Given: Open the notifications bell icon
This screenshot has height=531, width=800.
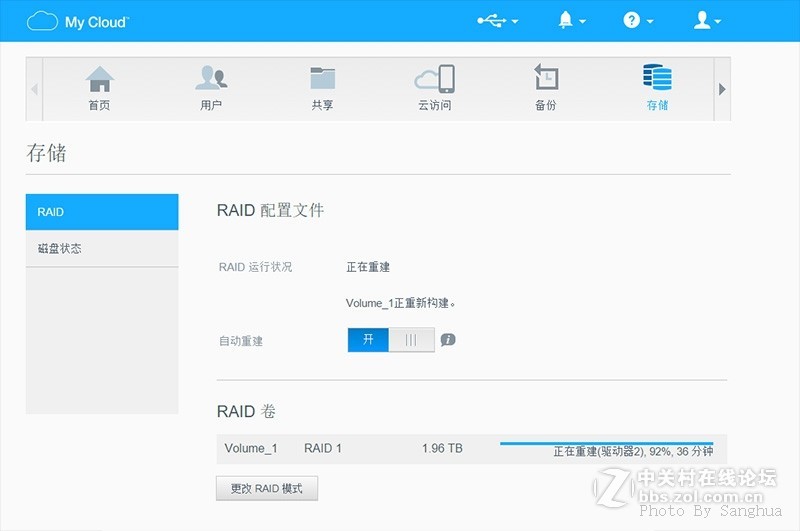Looking at the screenshot, I should (x=565, y=20).
